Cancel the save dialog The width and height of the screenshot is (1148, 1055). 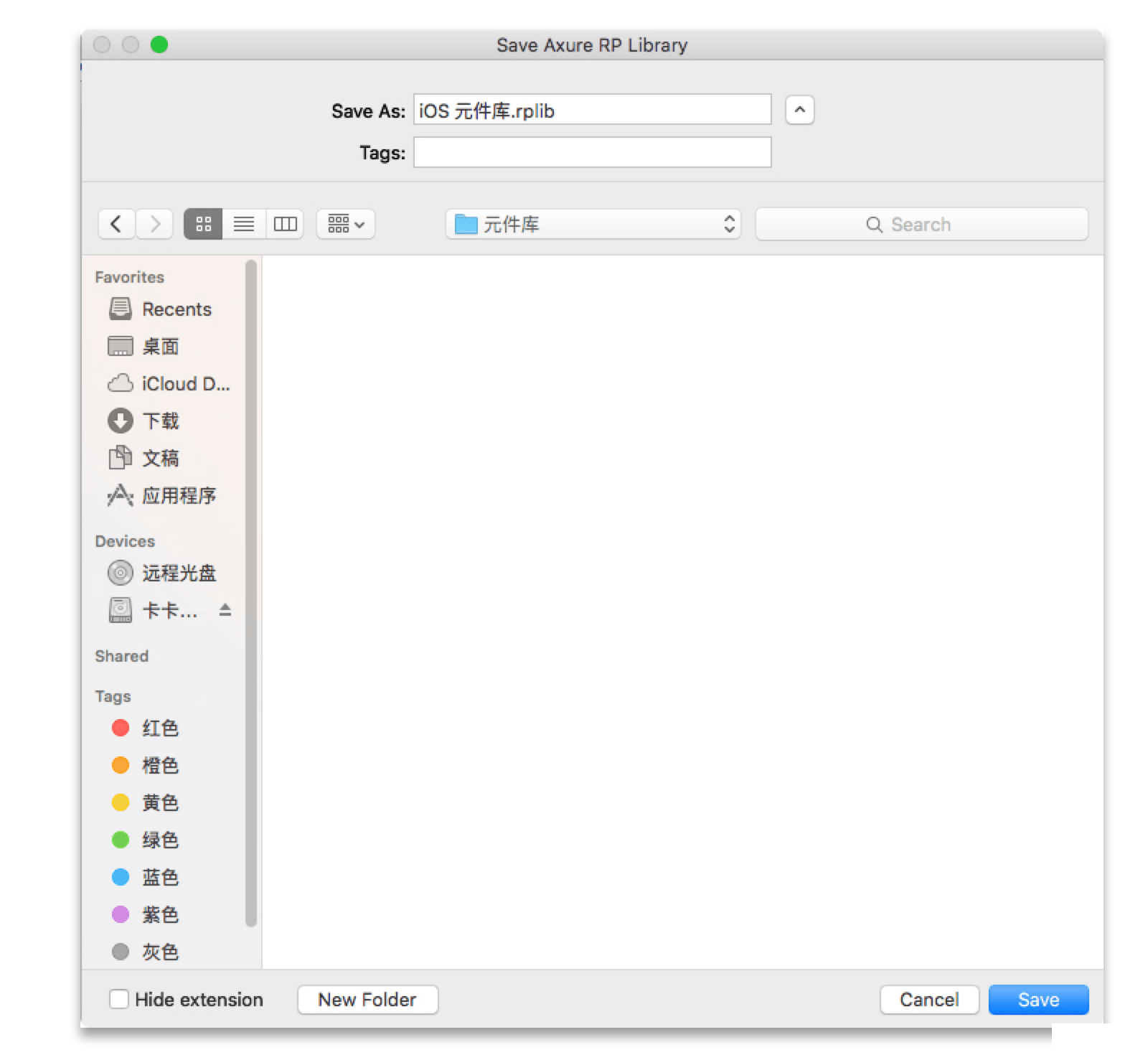pyautogui.click(x=929, y=999)
